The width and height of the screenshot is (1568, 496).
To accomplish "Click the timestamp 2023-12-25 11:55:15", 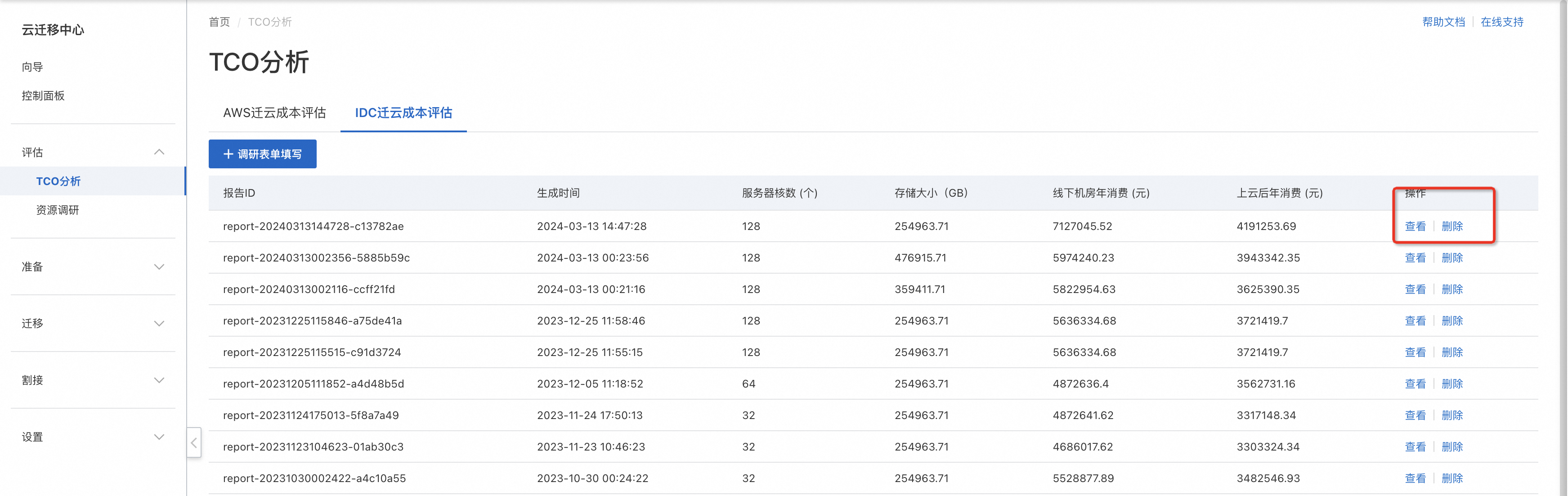I will tap(590, 352).
